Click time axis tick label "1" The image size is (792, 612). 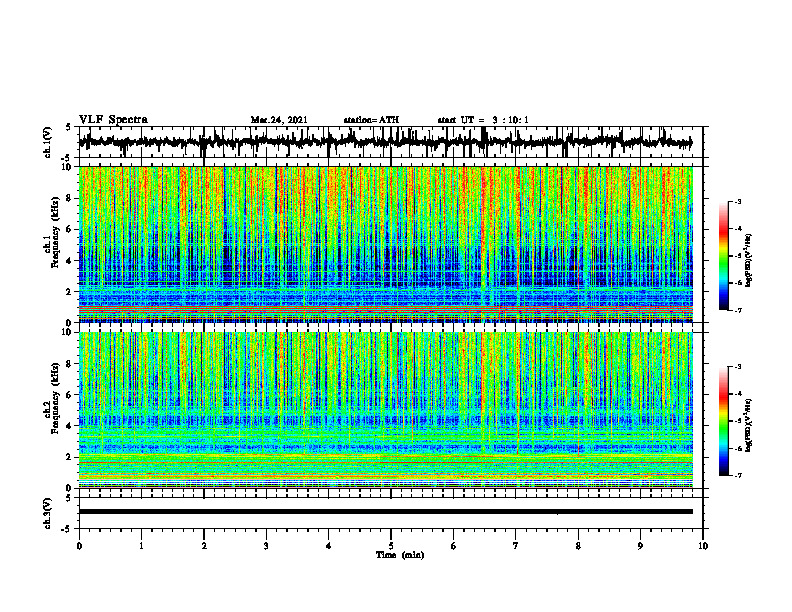[x=141, y=546]
